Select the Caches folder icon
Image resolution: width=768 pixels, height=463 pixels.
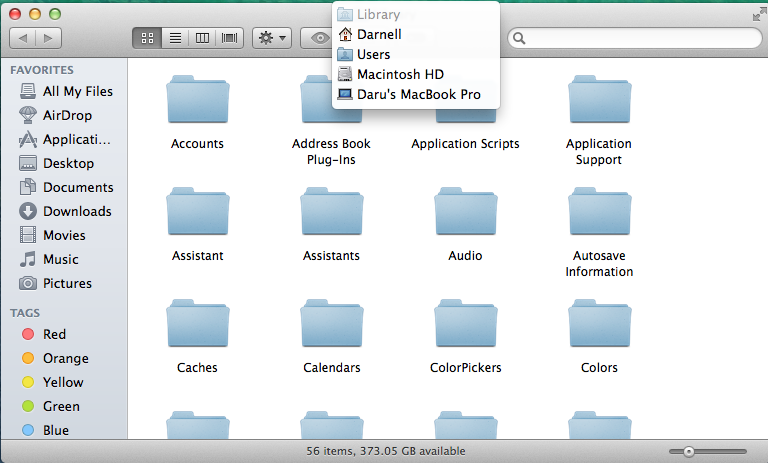click(197, 324)
